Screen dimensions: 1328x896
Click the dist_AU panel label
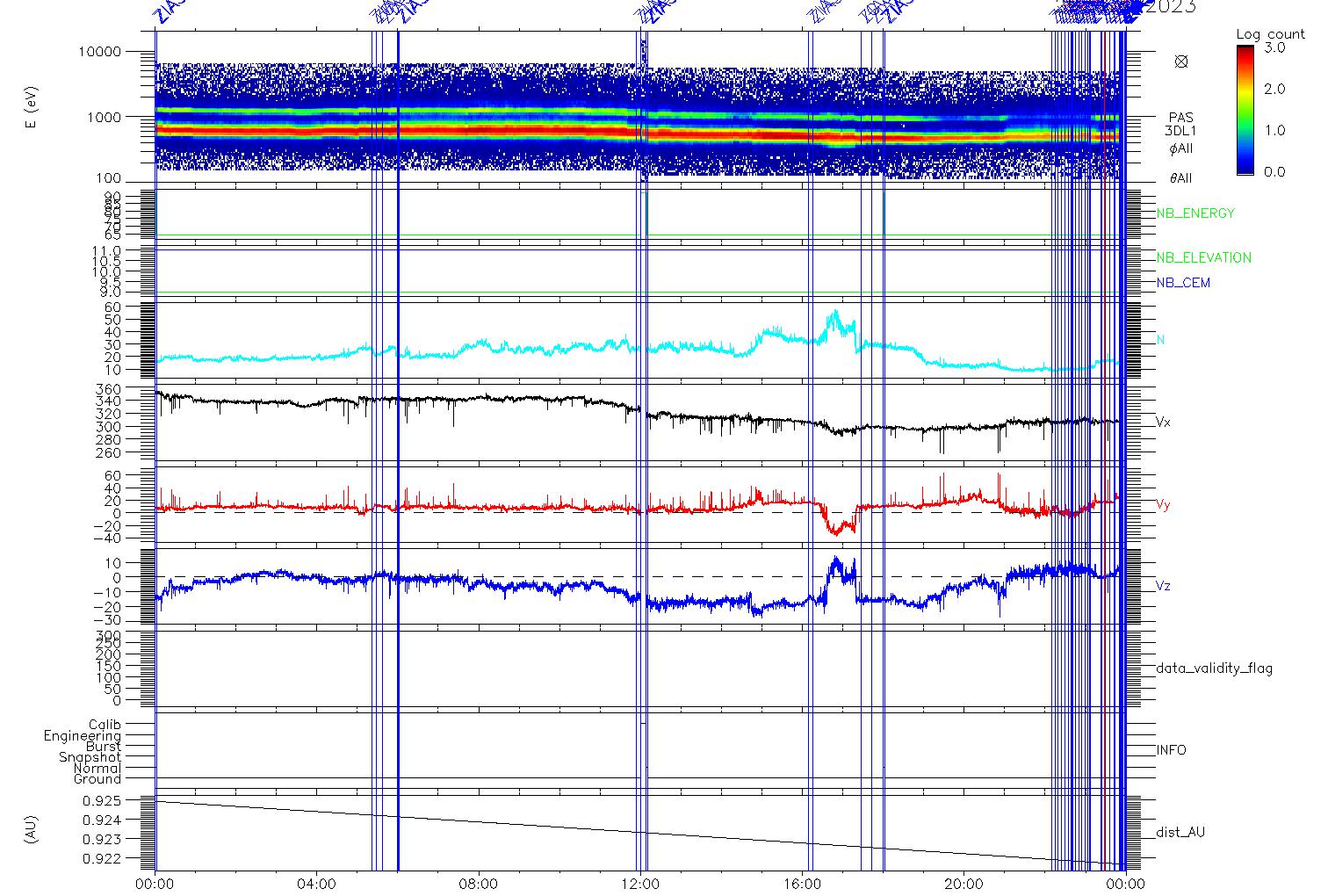pyautogui.click(x=1180, y=833)
